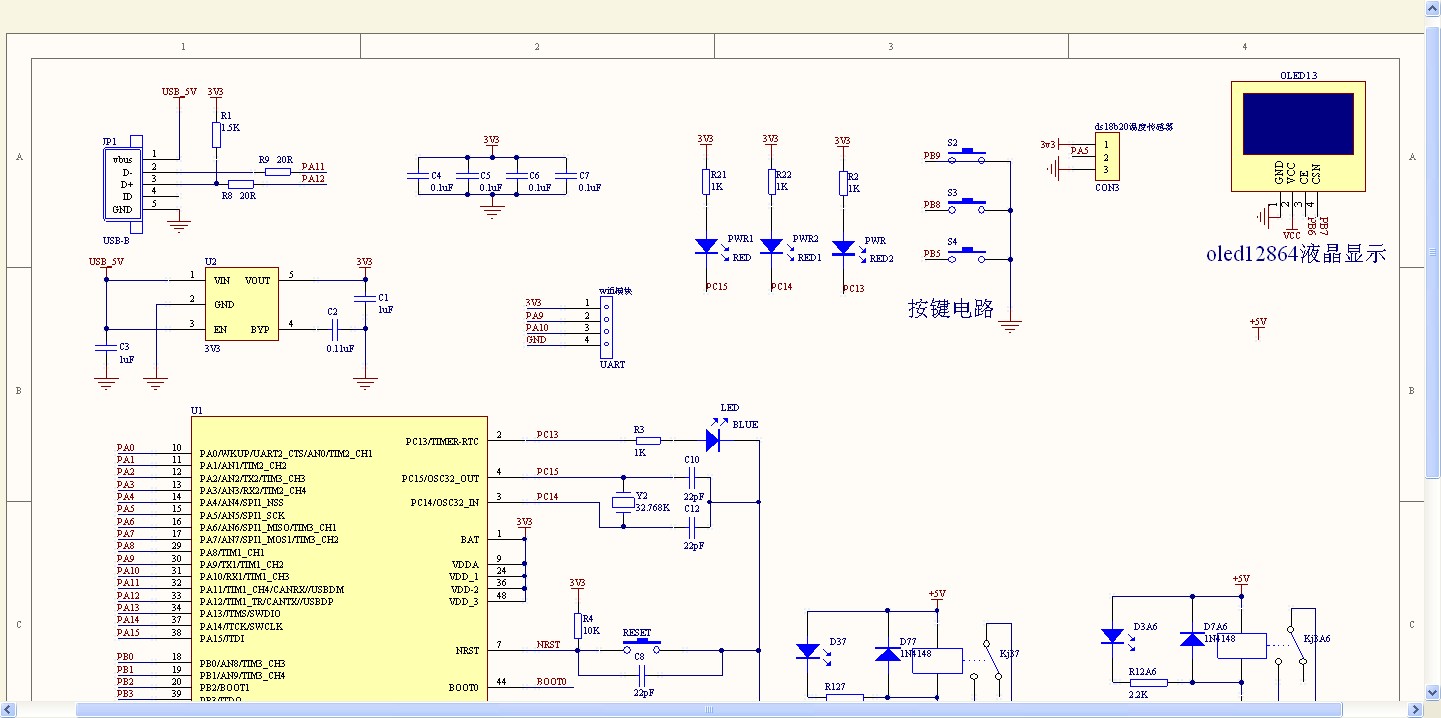Select the BLUE LED symbol
The width and height of the screenshot is (1441, 718).
point(714,439)
